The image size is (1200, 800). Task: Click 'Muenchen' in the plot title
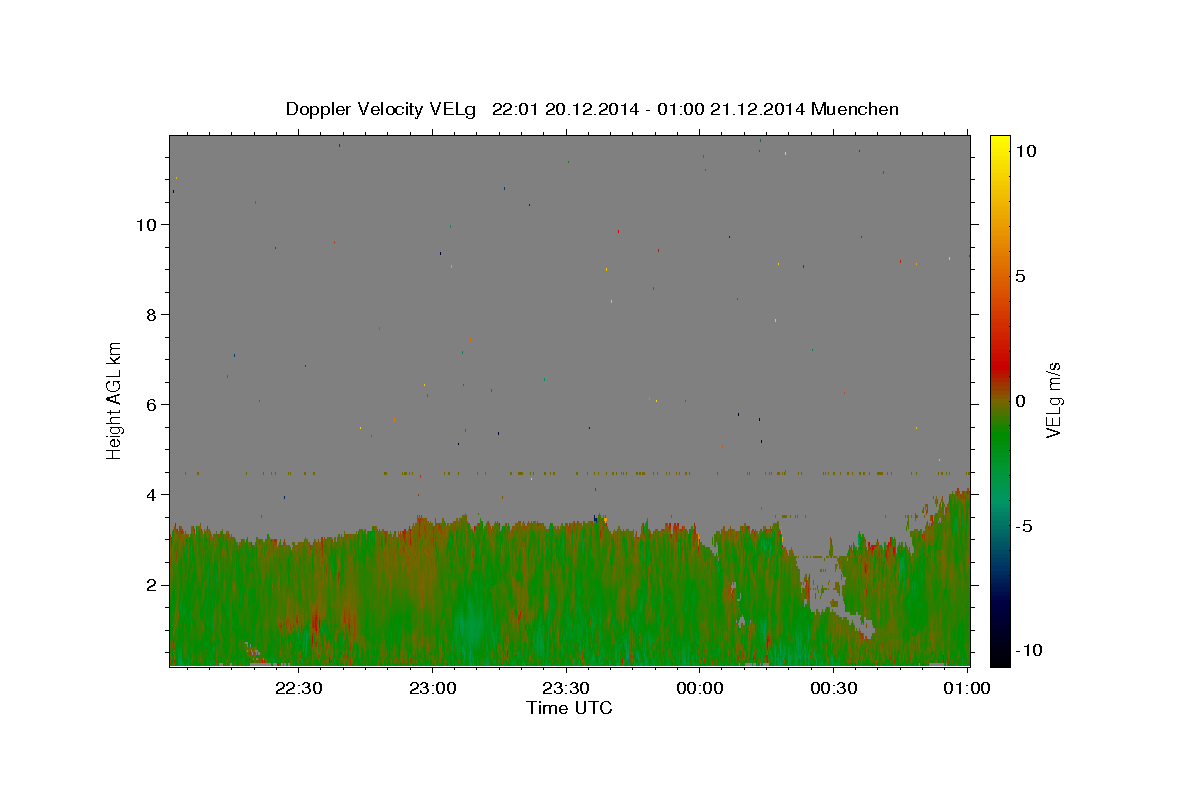click(855, 109)
